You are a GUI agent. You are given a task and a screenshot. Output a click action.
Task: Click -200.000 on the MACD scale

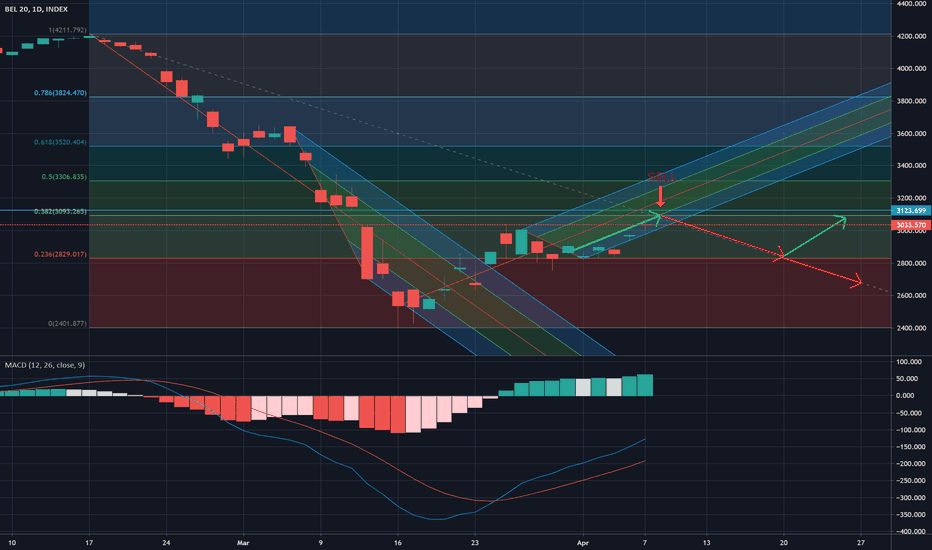(909, 464)
